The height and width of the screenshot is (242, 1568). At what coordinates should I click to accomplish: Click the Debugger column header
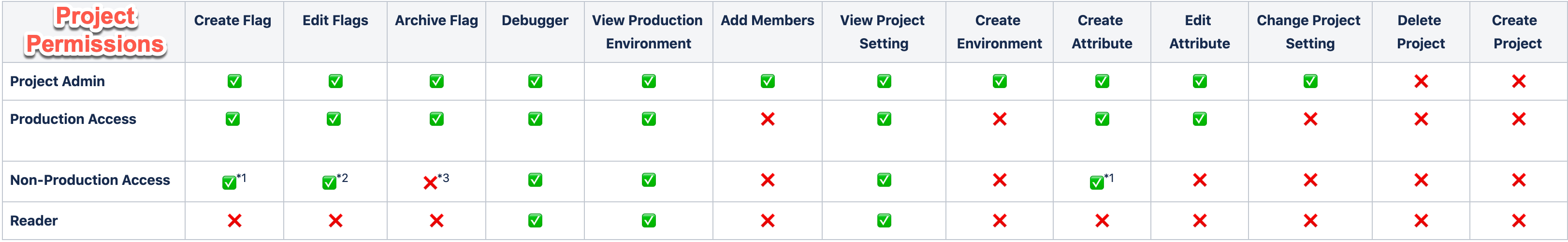[x=535, y=21]
